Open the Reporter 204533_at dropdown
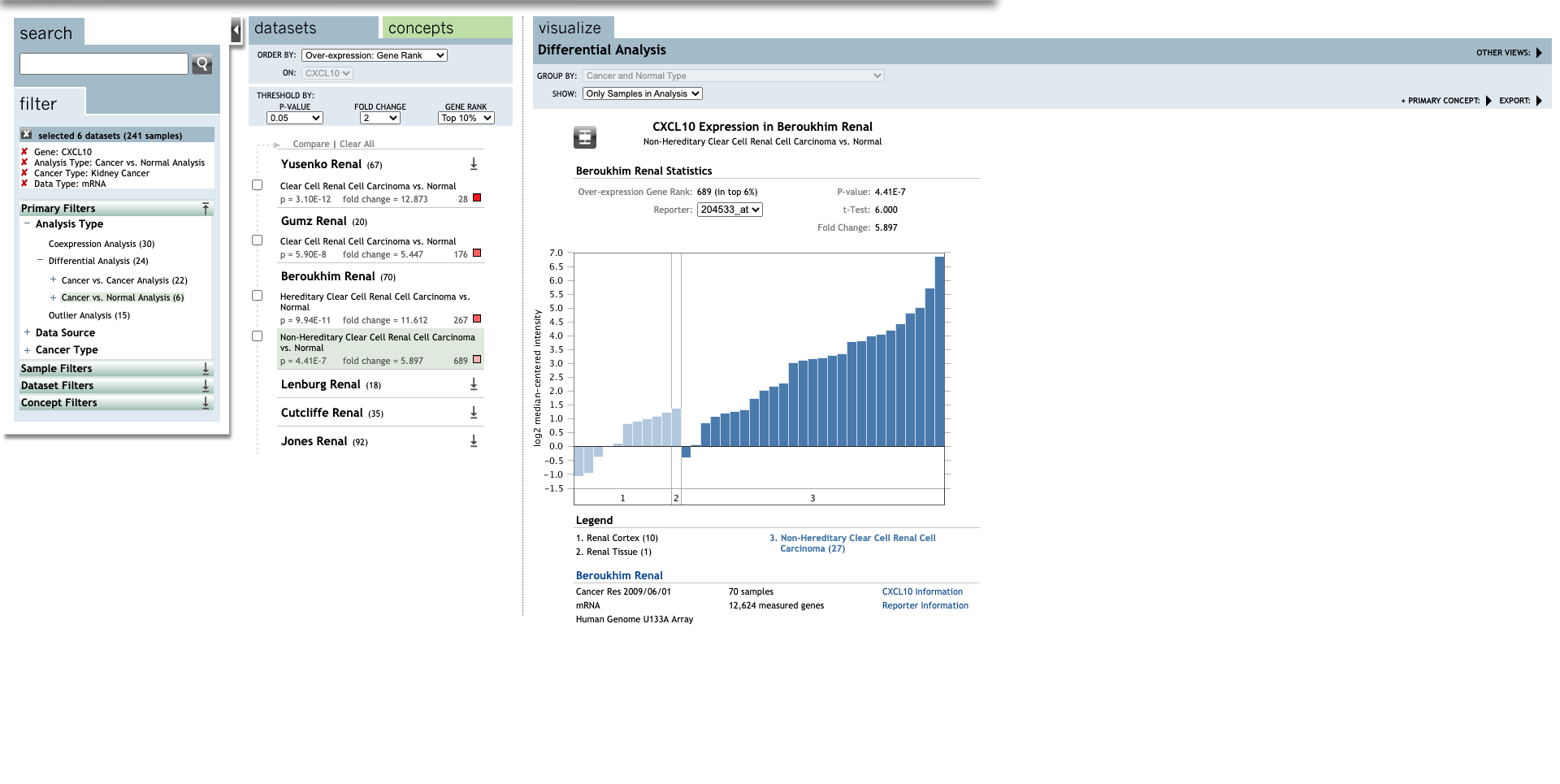Screen dimensions: 1560x784 tap(730, 210)
